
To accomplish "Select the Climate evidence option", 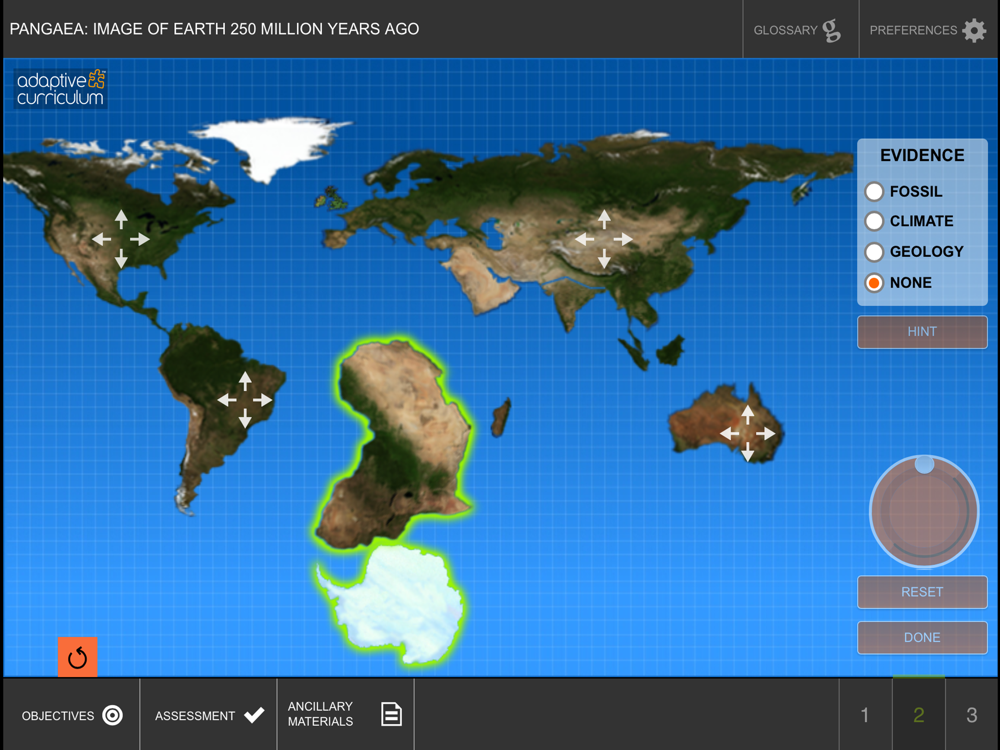I will coord(909,221).
